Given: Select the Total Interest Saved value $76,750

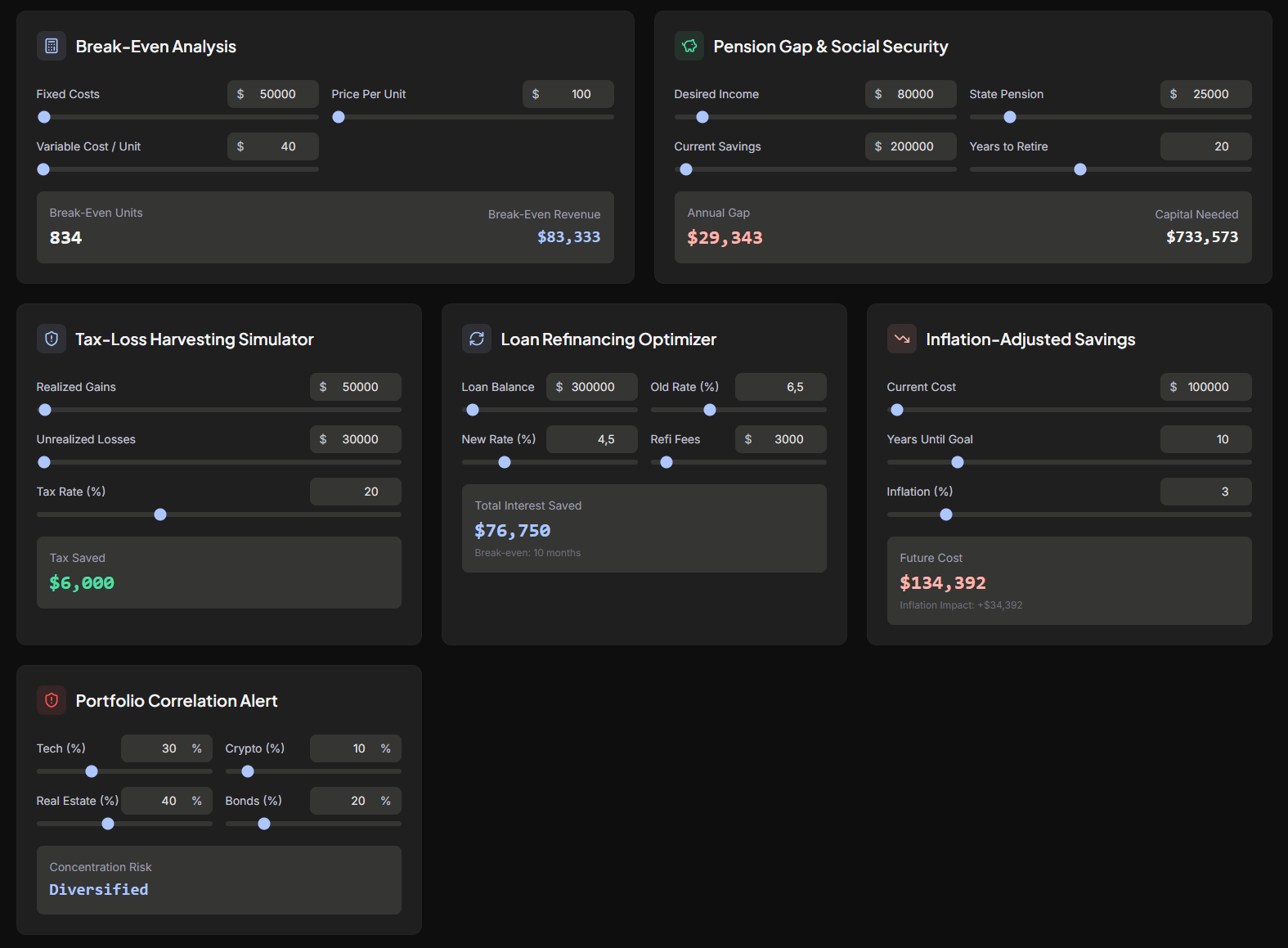Looking at the screenshot, I should tap(513, 531).
